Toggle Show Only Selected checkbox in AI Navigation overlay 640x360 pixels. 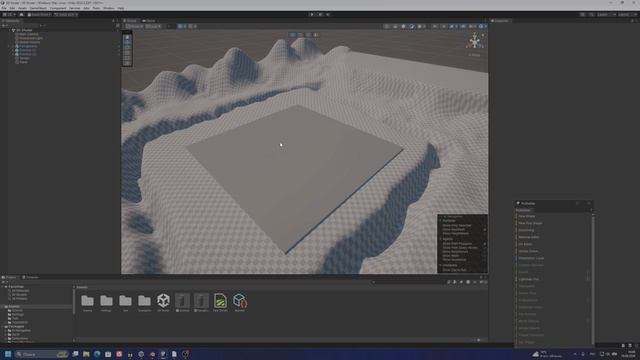pyautogui.click(x=484, y=225)
